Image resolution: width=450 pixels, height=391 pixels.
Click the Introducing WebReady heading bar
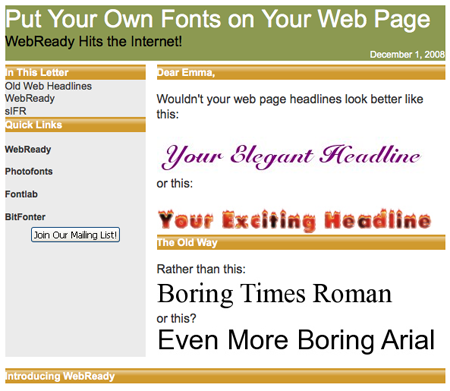[225, 376]
